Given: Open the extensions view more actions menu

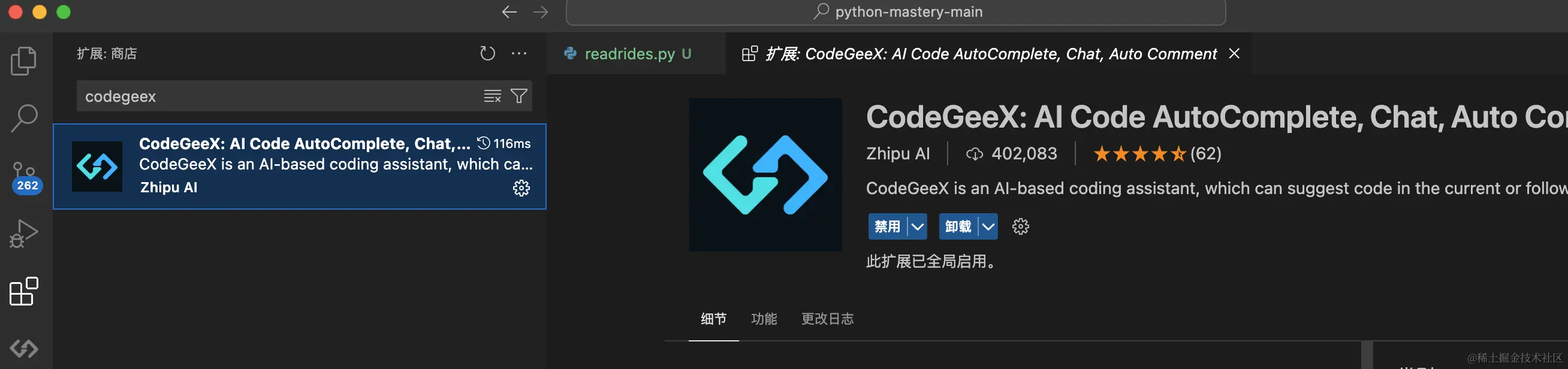Looking at the screenshot, I should 519,53.
